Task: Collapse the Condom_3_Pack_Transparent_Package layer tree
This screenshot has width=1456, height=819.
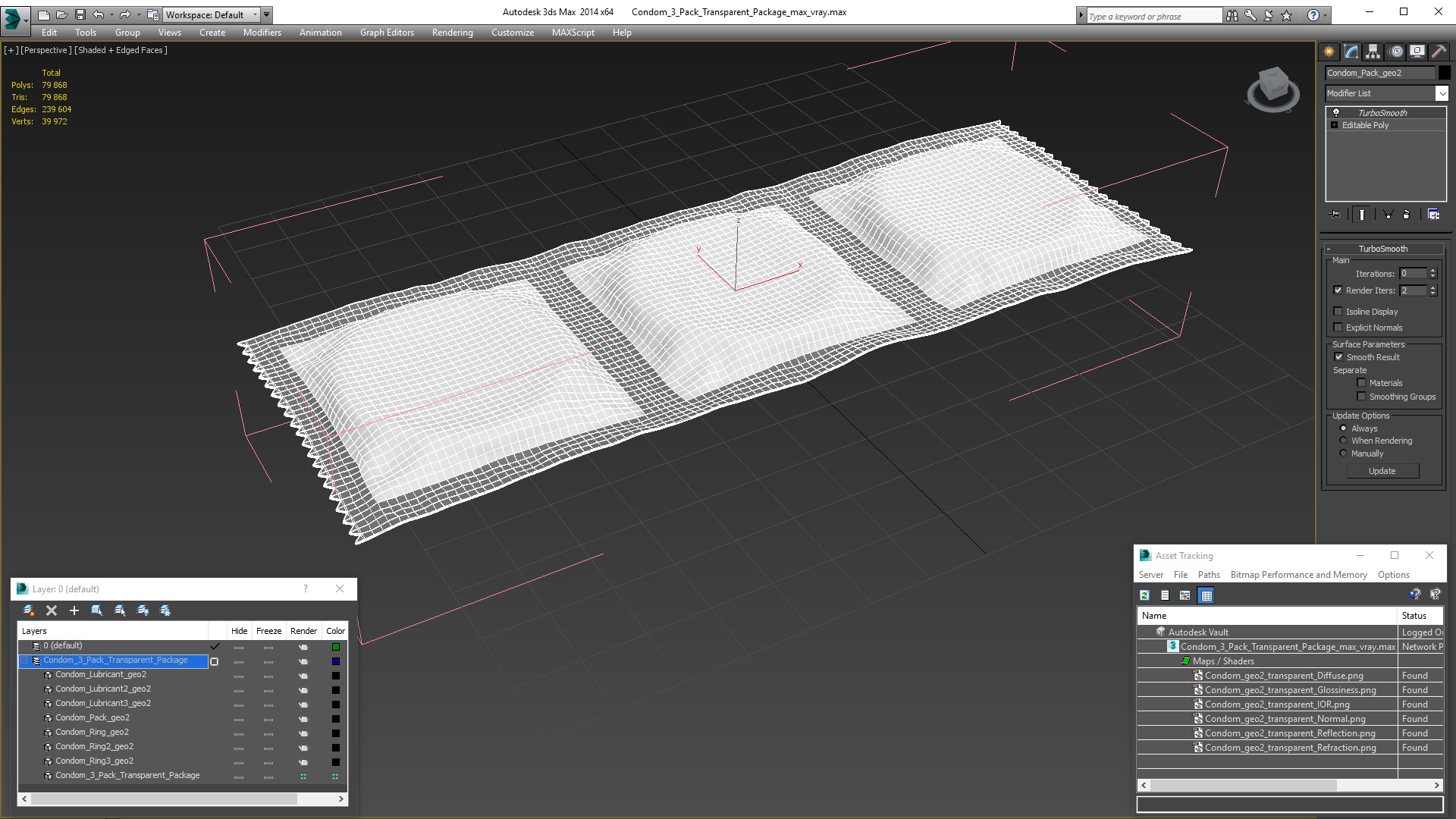Action: click(x=24, y=661)
